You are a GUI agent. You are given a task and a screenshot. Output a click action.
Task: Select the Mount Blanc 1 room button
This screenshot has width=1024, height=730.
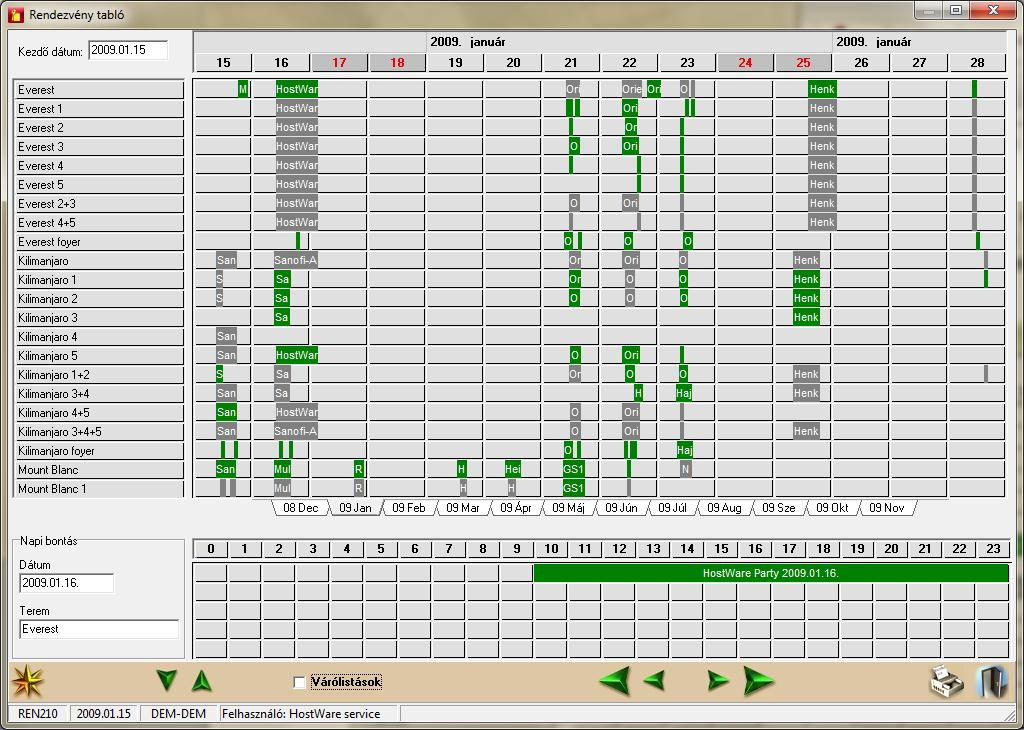(99, 488)
